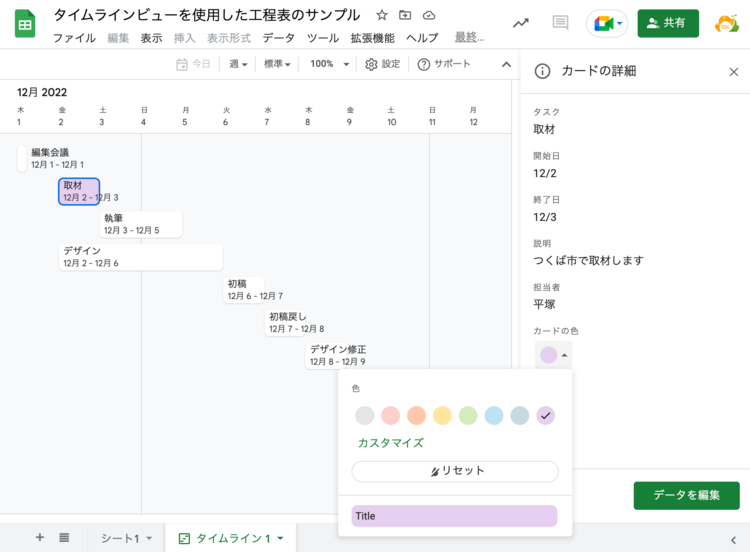Click the move-to-folder icon
Image resolution: width=750 pixels, height=552 pixels.
[405, 15]
